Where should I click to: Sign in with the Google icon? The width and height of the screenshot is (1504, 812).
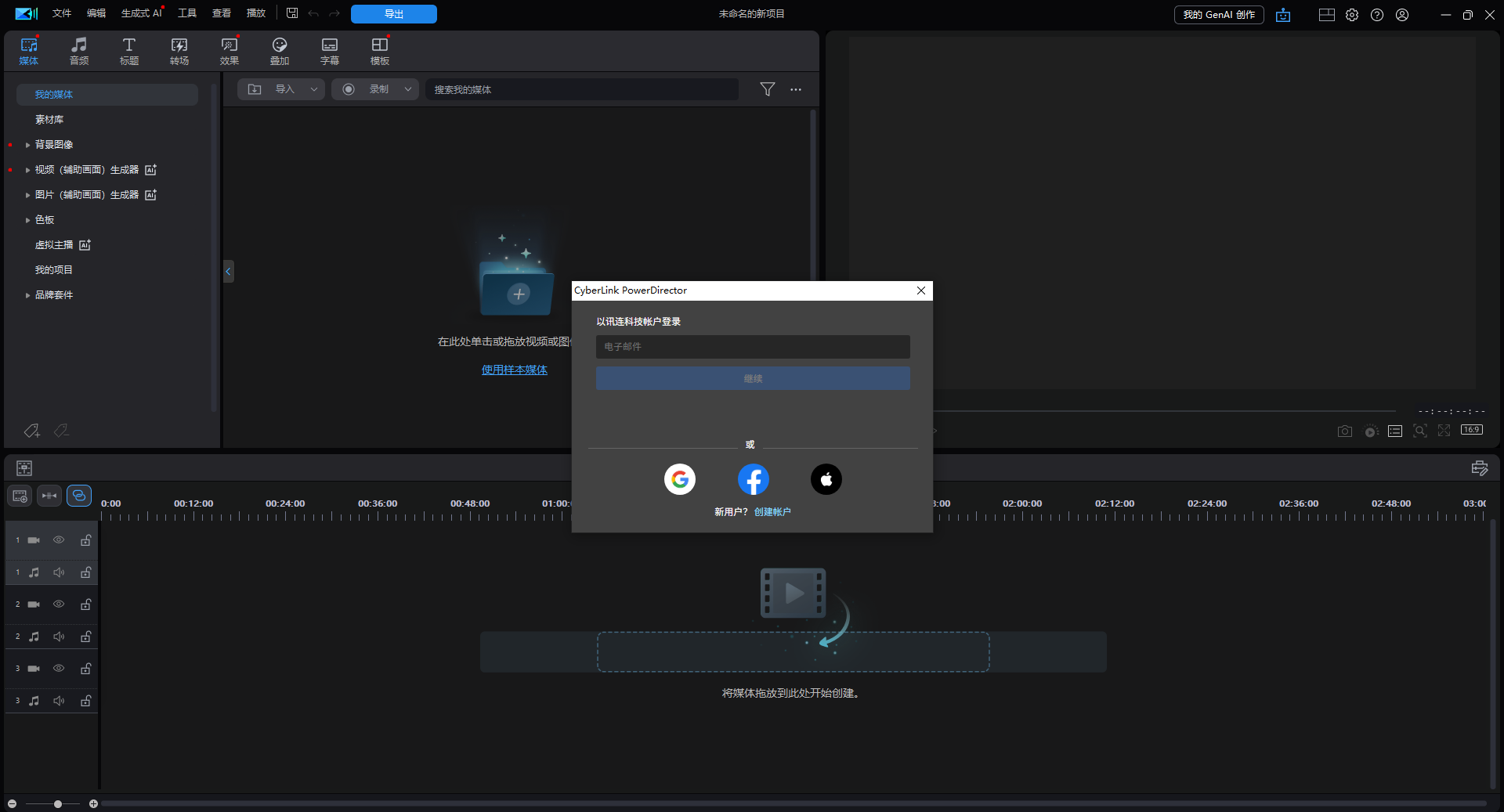pyautogui.click(x=679, y=479)
